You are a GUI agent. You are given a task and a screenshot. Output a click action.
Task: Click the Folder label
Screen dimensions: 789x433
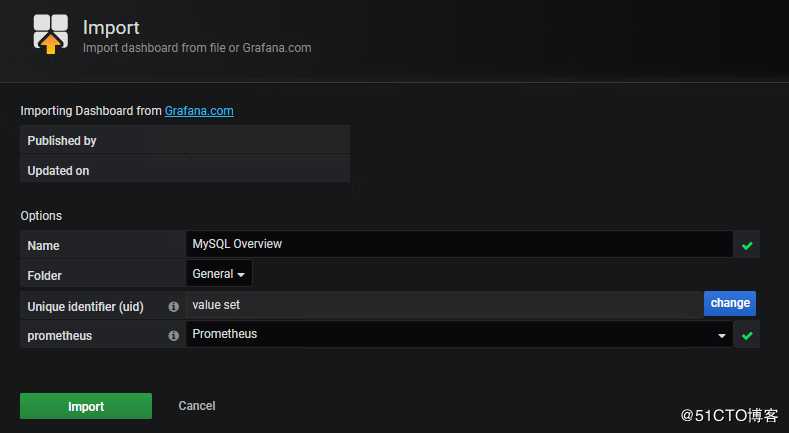coord(46,275)
